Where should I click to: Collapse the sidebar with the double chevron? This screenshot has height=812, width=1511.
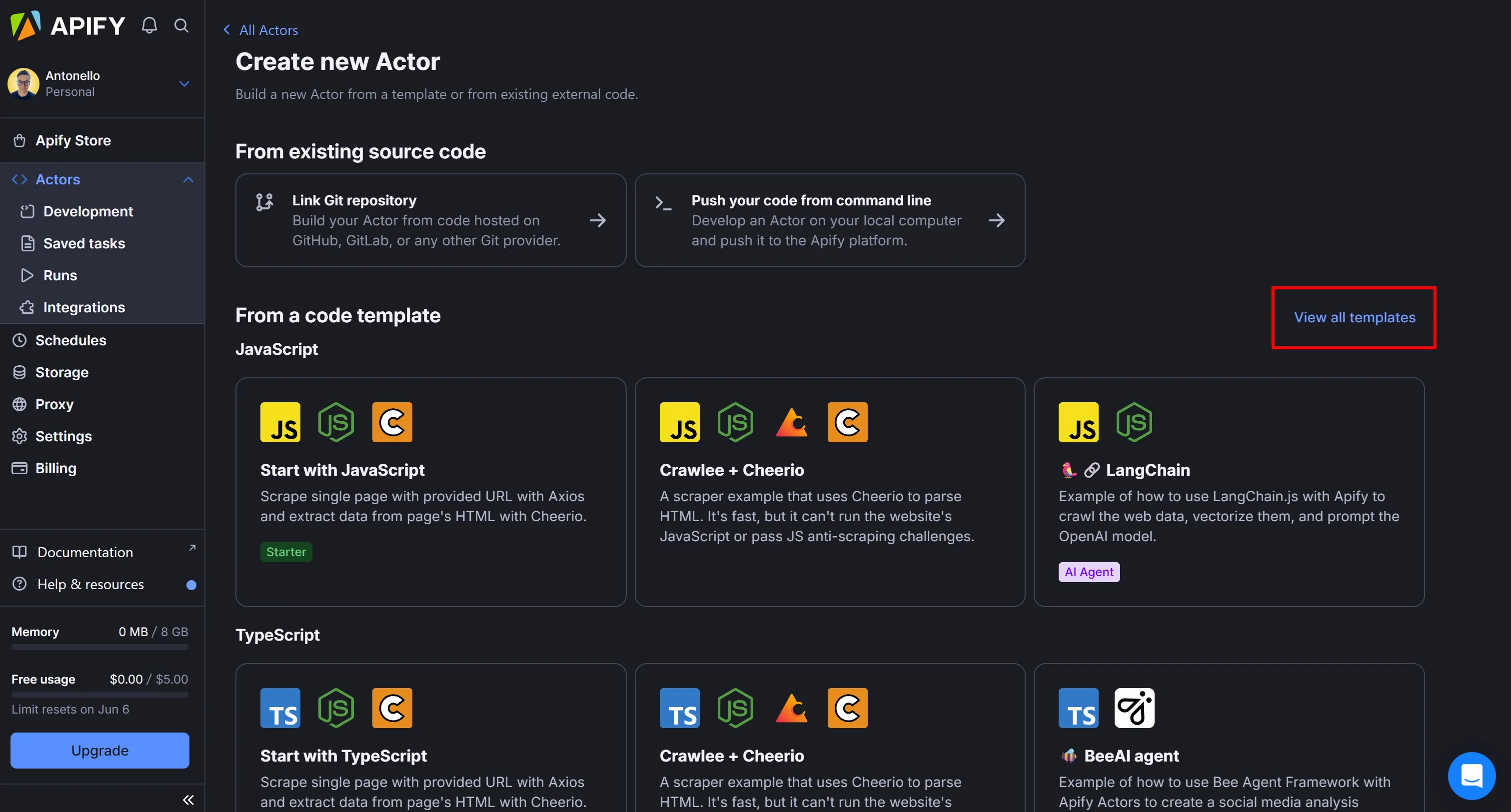[188, 800]
